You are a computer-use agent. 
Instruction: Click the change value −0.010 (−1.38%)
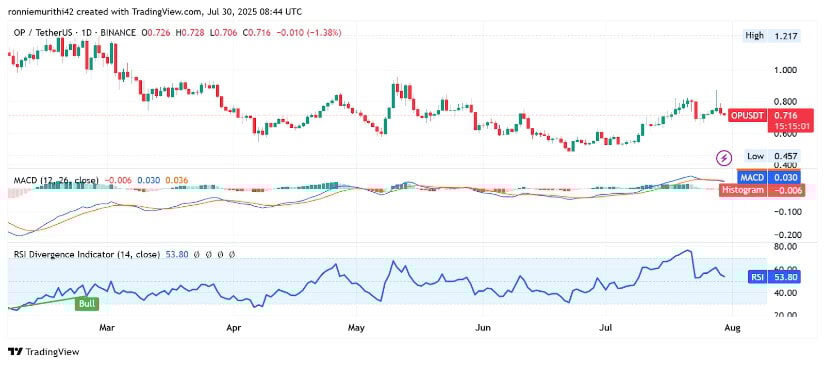tap(308, 33)
